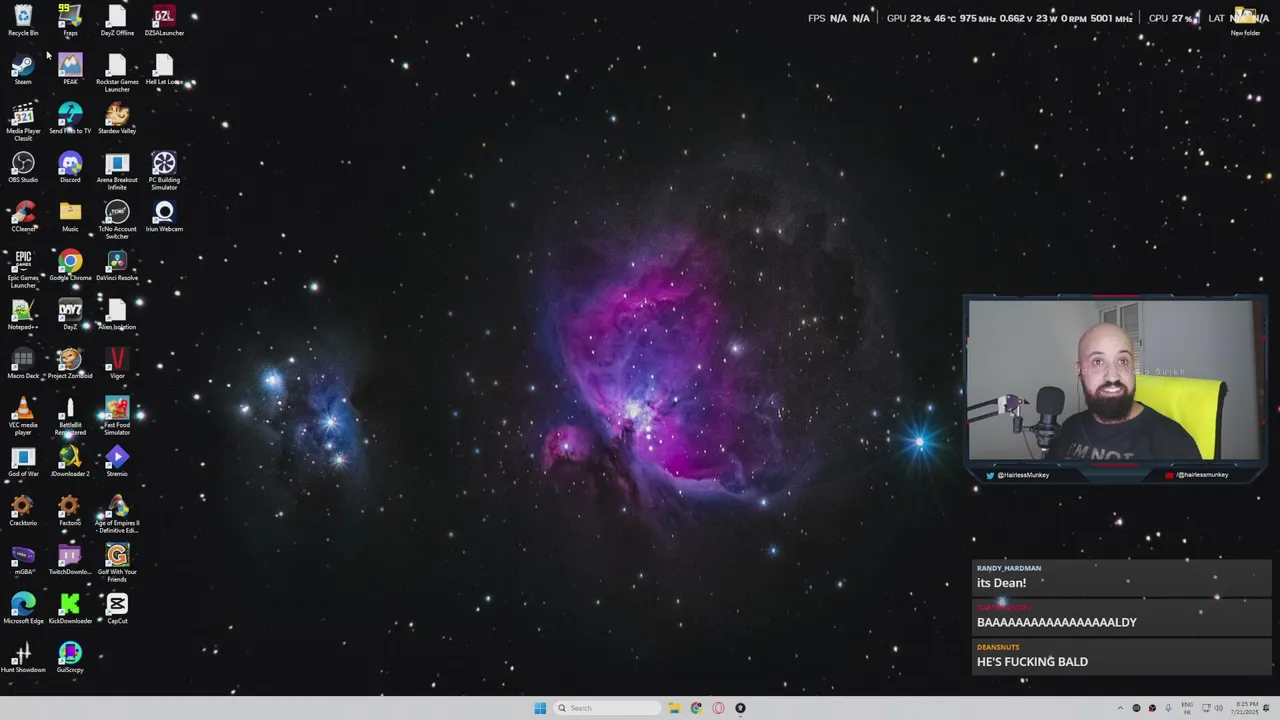Select the Cracktorio icon
This screenshot has width=1280, height=720.
coord(23,510)
